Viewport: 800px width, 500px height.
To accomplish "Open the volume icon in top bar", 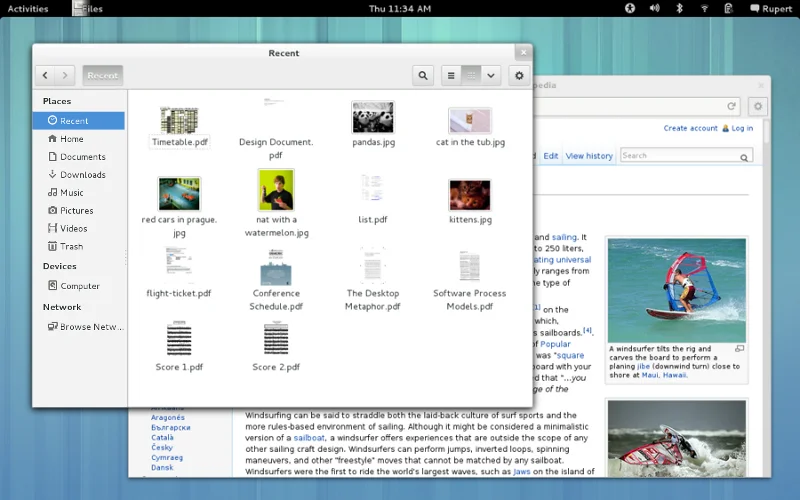I will [655, 8].
